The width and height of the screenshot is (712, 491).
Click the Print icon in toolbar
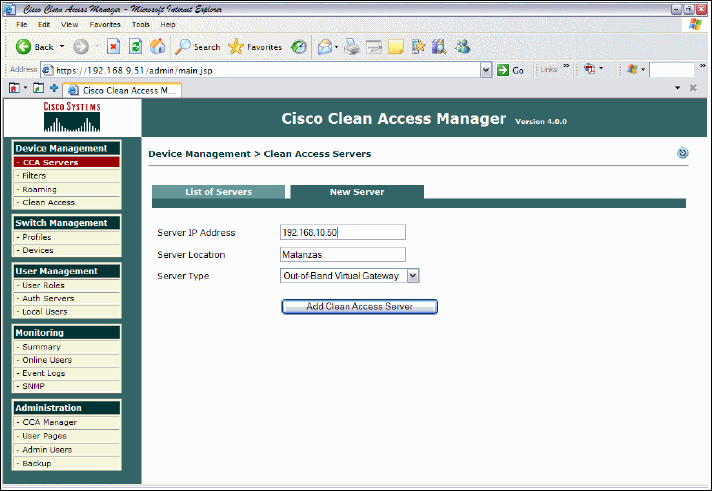click(x=352, y=47)
